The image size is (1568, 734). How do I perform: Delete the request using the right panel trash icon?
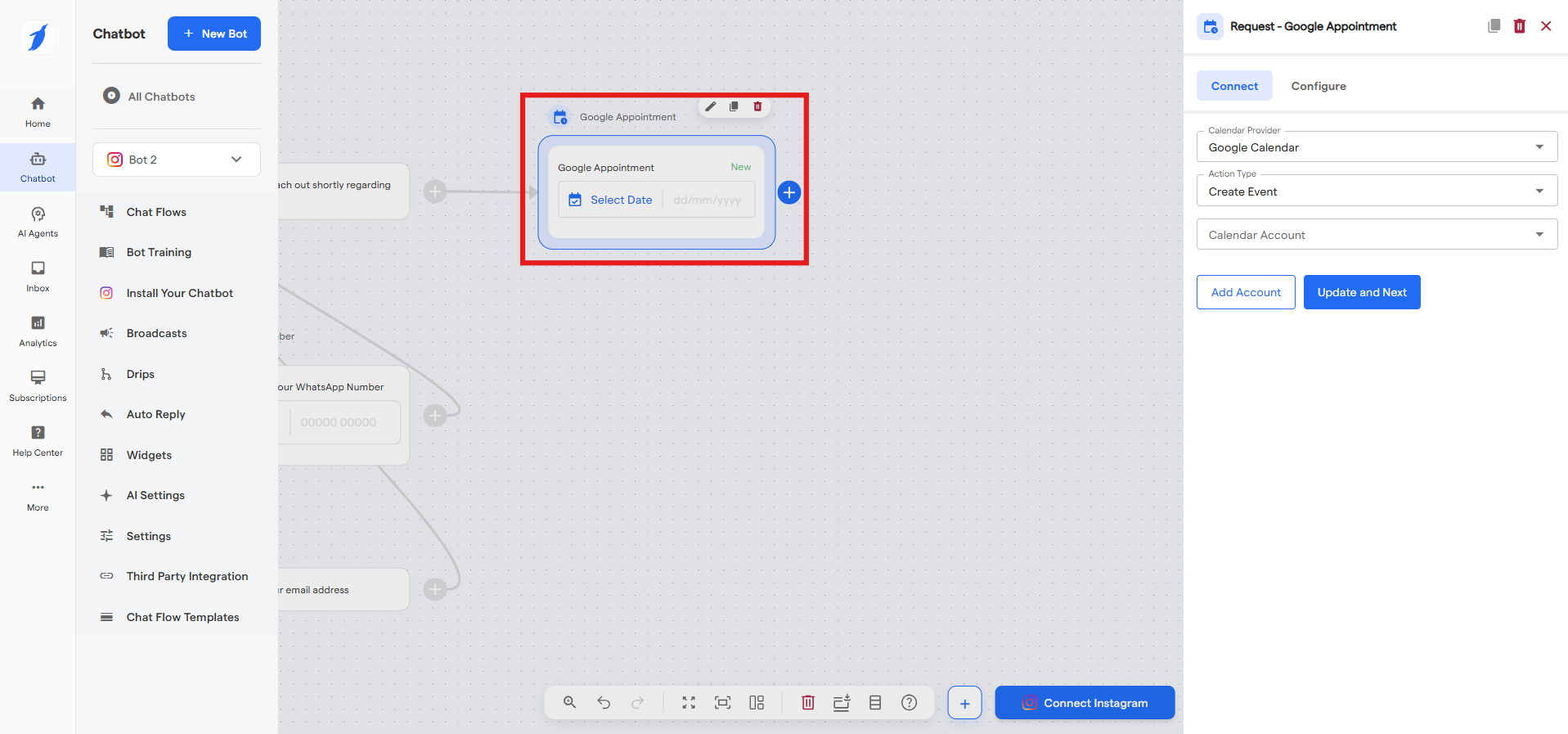tap(1520, 26)
